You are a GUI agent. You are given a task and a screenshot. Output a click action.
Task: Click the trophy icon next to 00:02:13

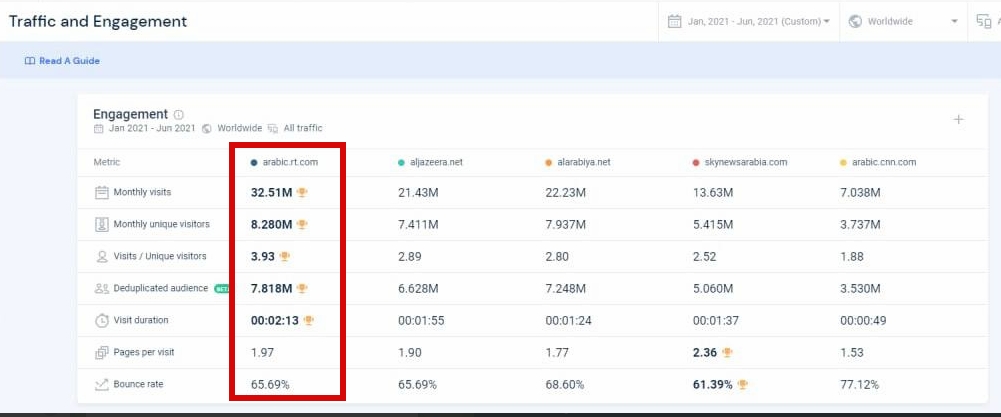[x=308, y=321]
